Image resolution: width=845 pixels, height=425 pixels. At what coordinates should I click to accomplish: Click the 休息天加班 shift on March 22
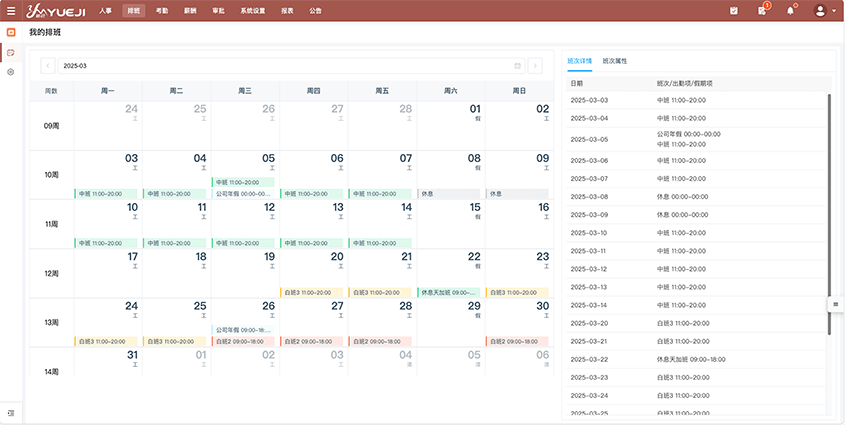coord(449,293)
